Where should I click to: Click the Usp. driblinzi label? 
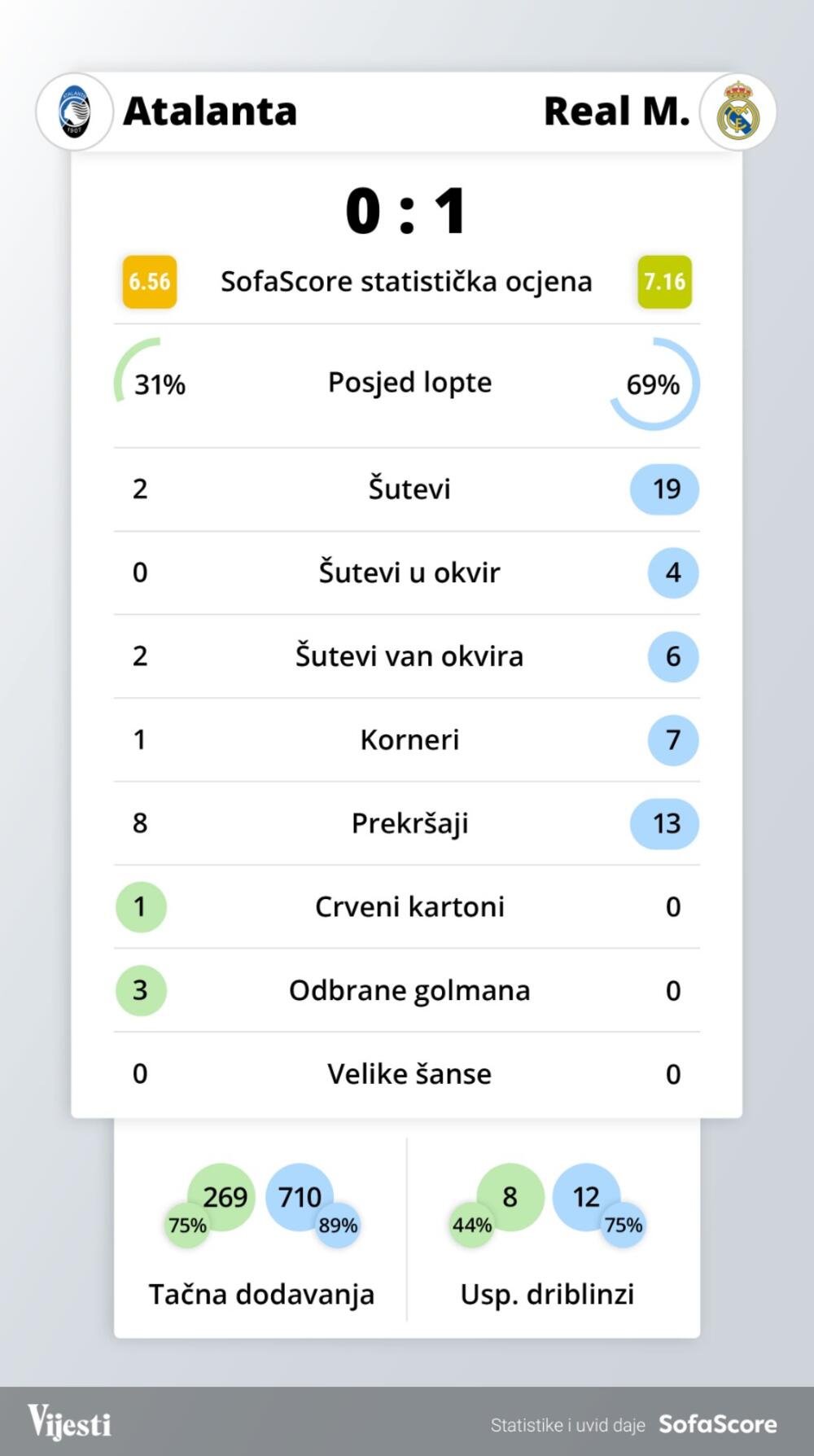pyautogui.click(x=547, y=1294)
